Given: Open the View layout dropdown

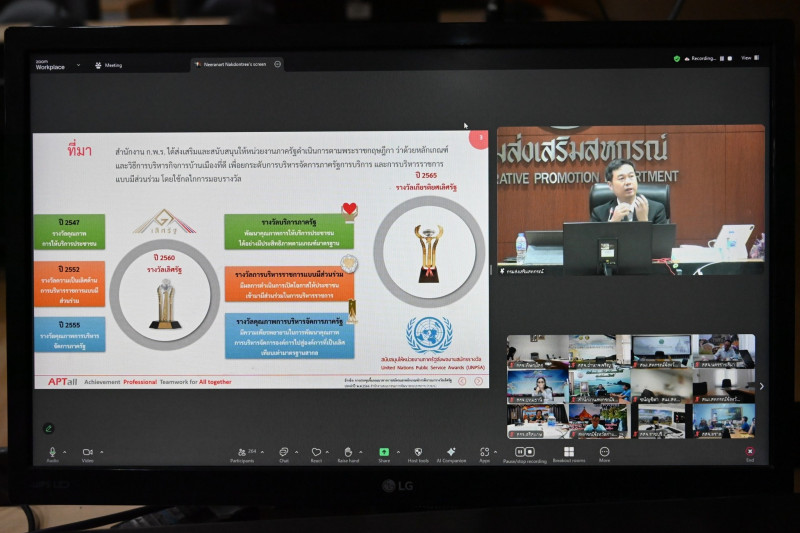Looking at the screenshot, I should coord(746,58).
